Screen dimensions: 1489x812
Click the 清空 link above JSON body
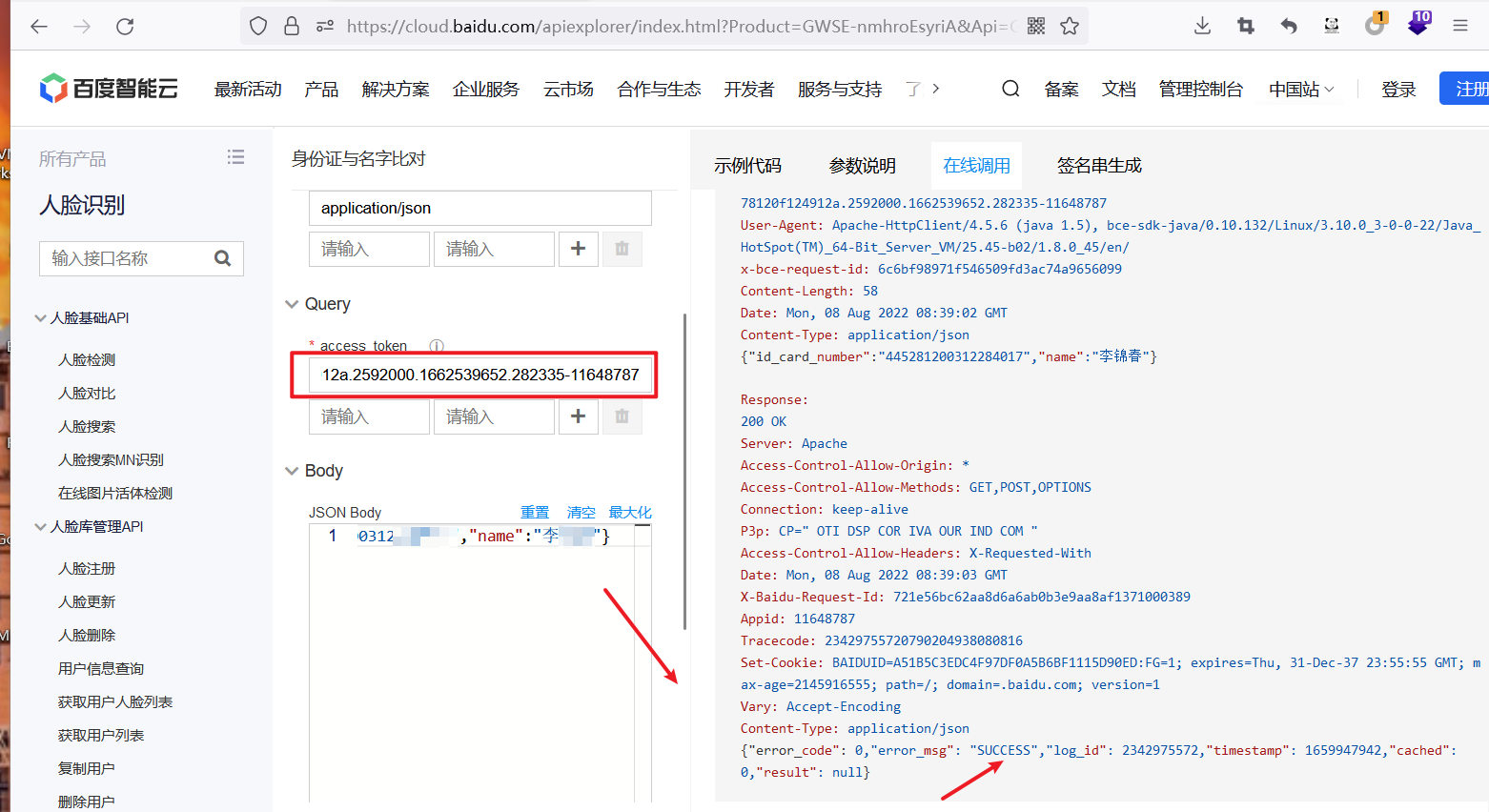tap(581, 513)
